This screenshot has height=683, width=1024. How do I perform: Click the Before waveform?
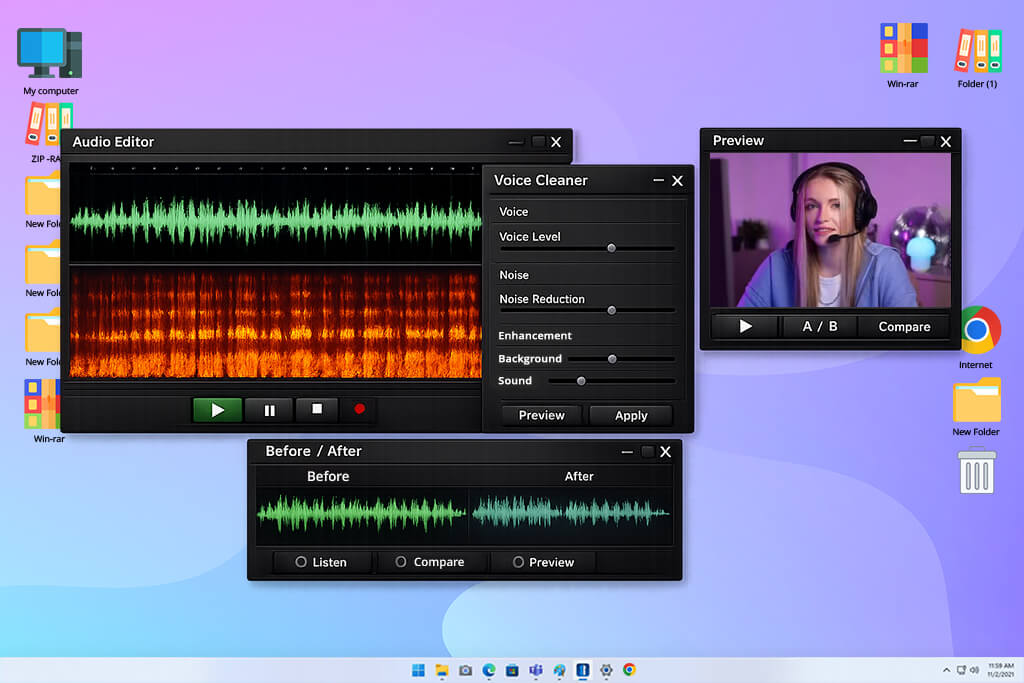pyautogui.click(x=361, y=513)
